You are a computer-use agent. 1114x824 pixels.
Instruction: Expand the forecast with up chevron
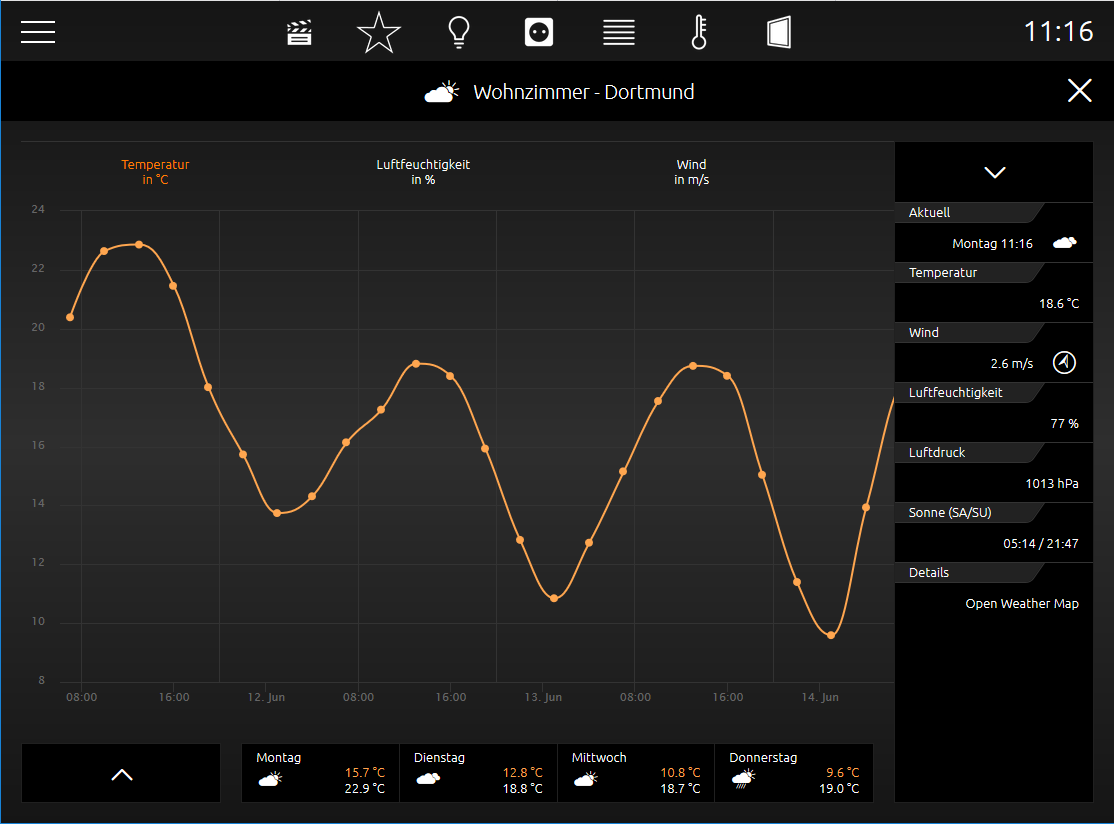pos(121,774)
